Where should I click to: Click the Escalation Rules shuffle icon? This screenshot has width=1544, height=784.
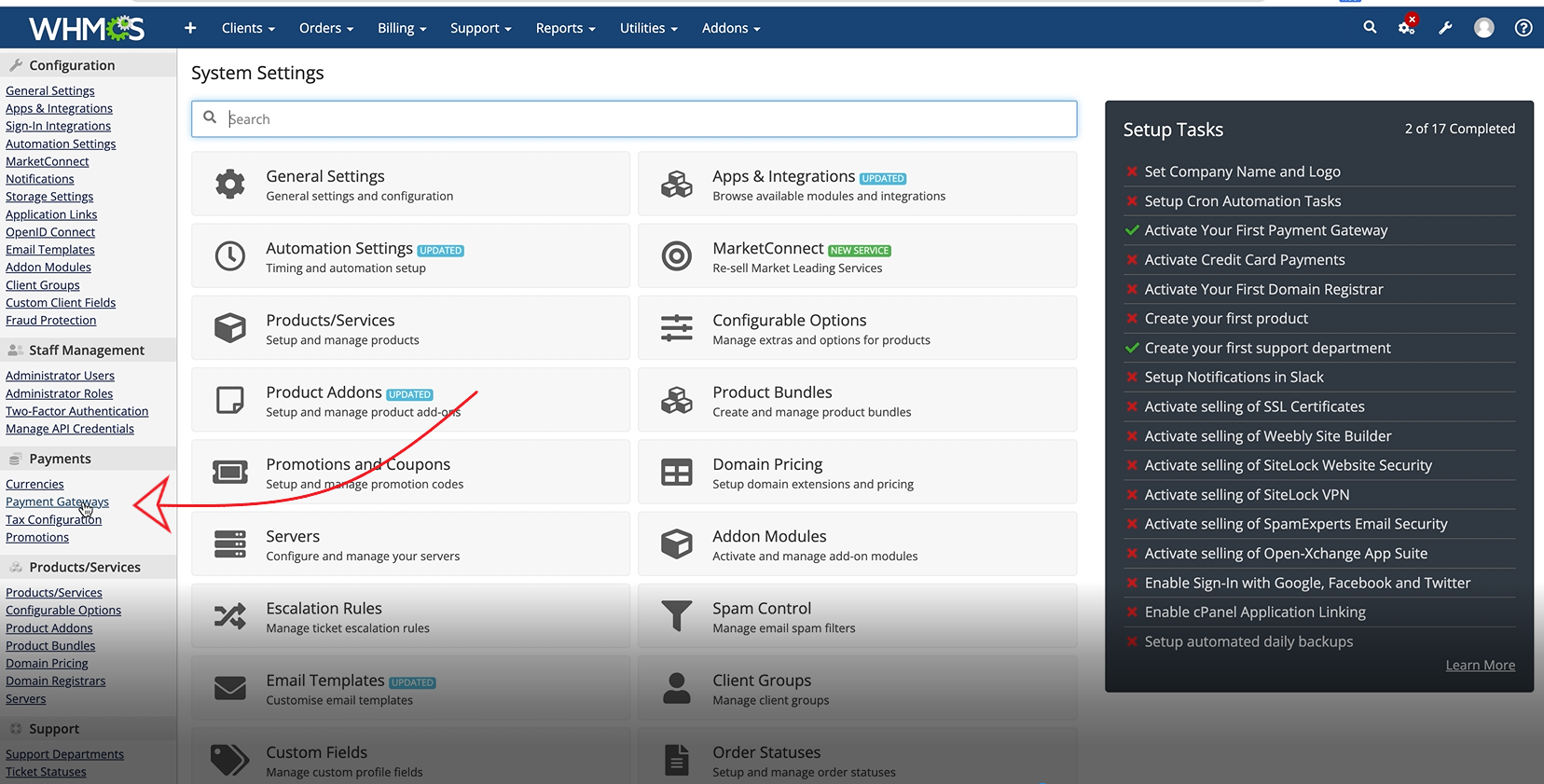click(230, 615)
